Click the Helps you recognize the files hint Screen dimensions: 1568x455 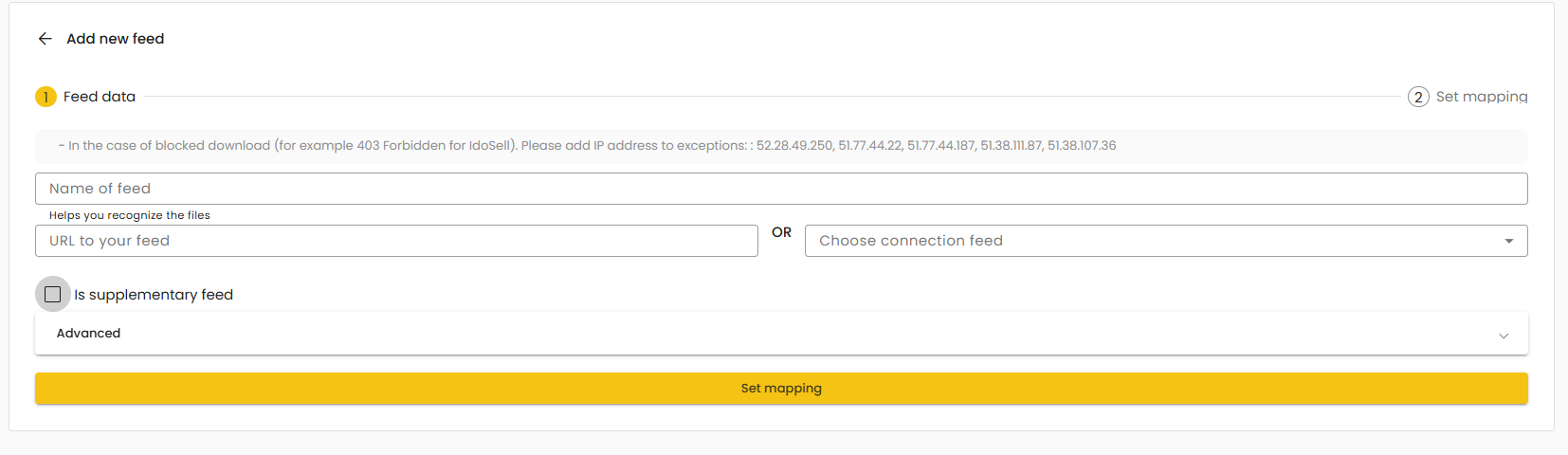point(130,215)
